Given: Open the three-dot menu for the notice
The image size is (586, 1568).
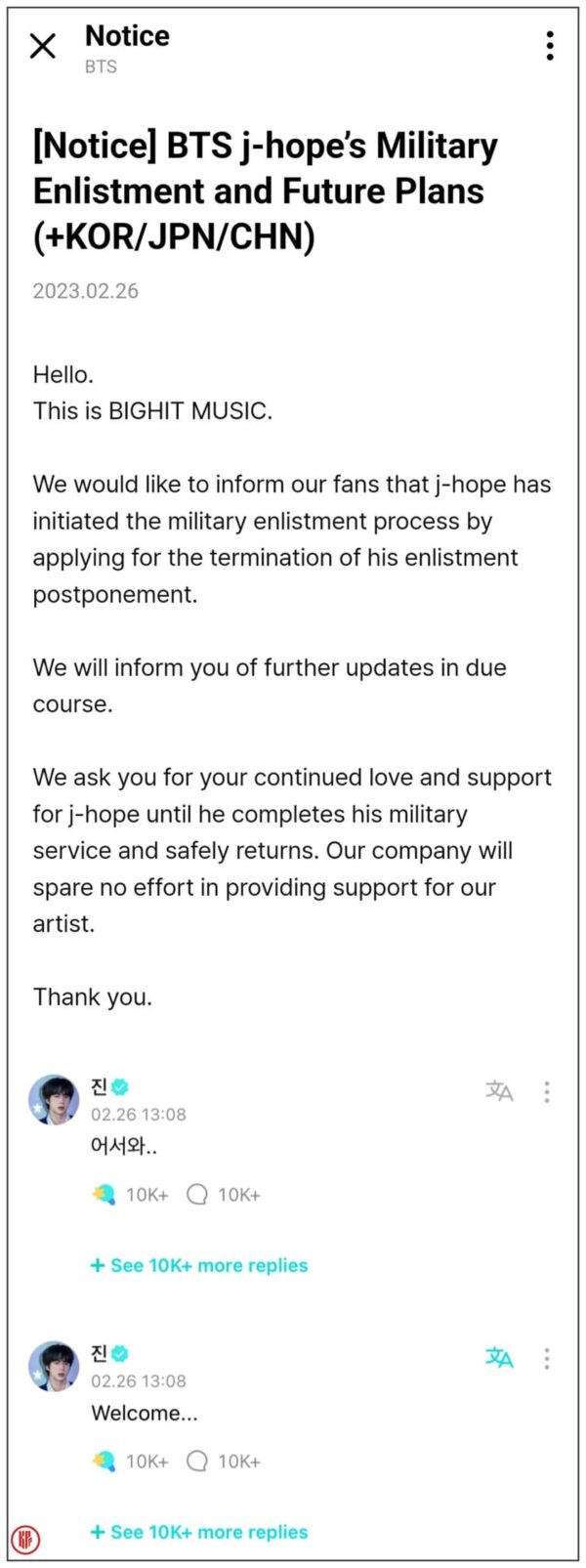Looking at the screenshot, I should pos(548,47).
